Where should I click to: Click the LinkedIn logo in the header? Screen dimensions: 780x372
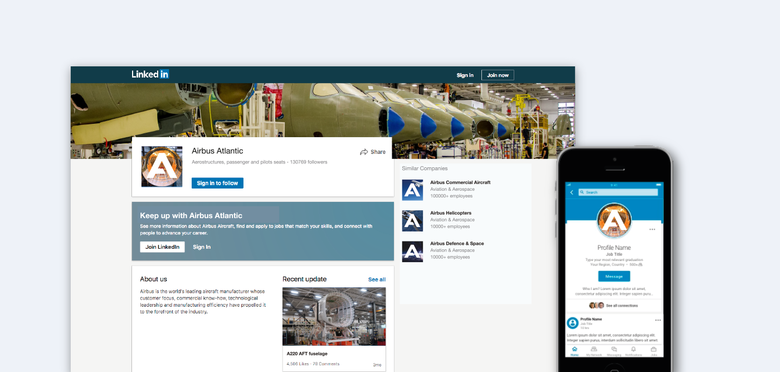[150, 75]
